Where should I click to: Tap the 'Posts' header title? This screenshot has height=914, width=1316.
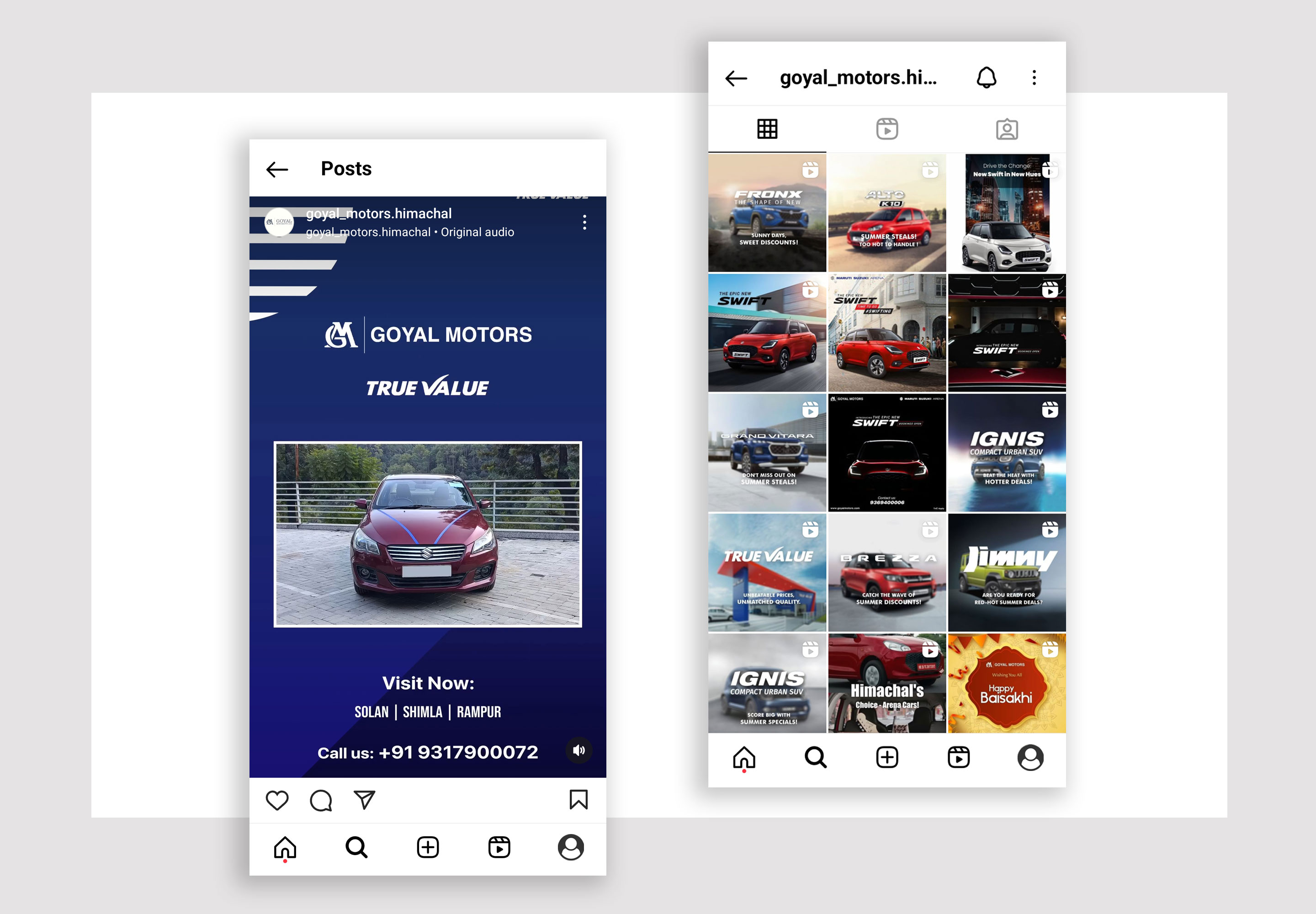click(346, 168)
